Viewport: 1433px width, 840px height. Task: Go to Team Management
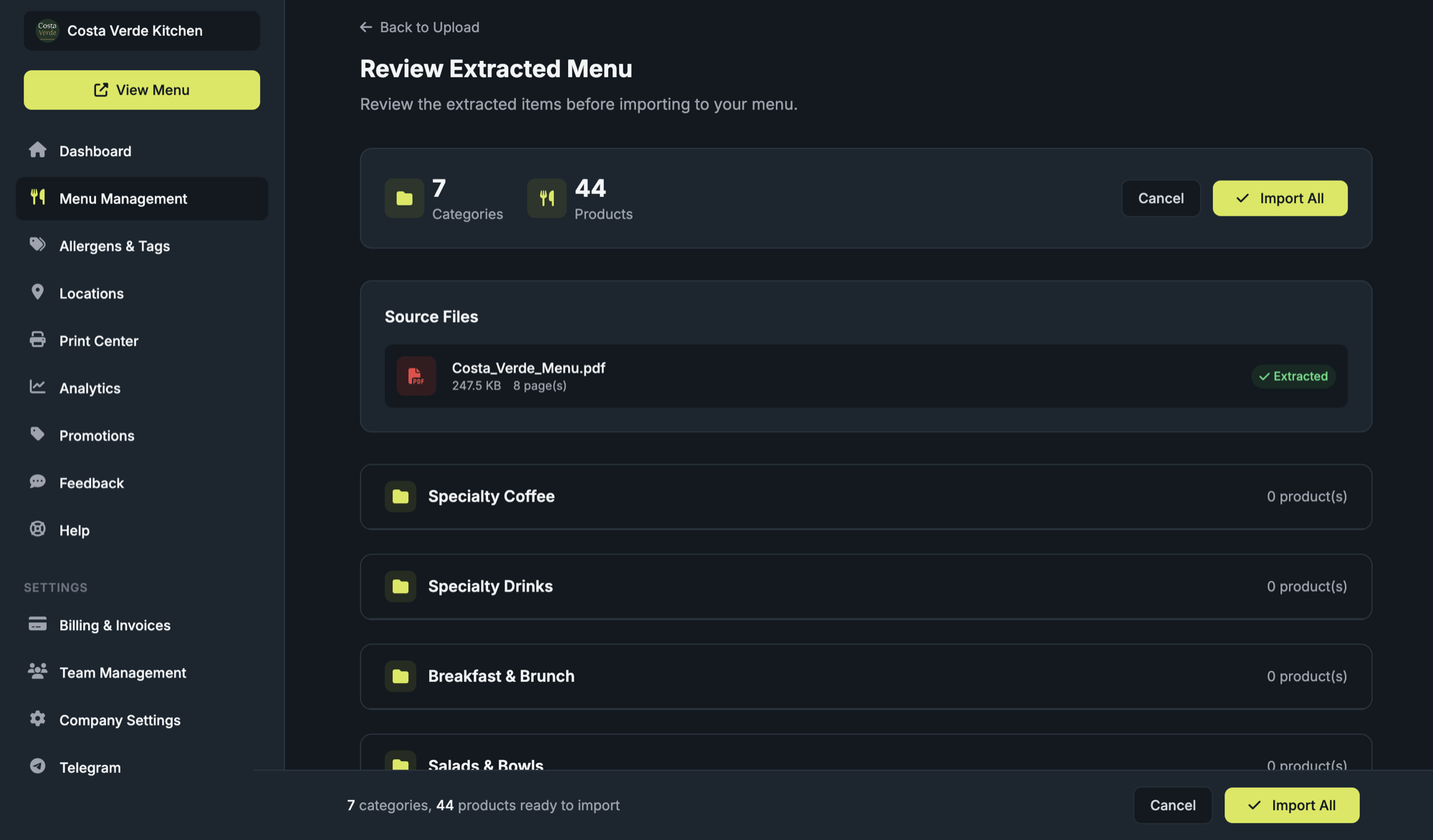[142, 672]
